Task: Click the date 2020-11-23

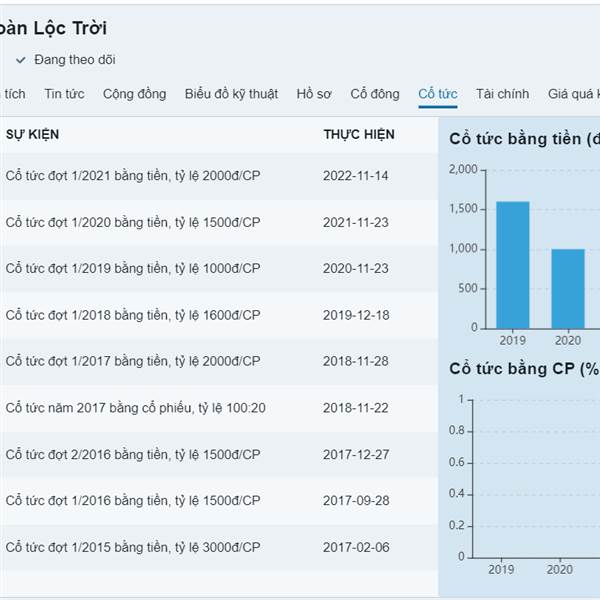Action: pyautogui.click(x=355, y=269)
